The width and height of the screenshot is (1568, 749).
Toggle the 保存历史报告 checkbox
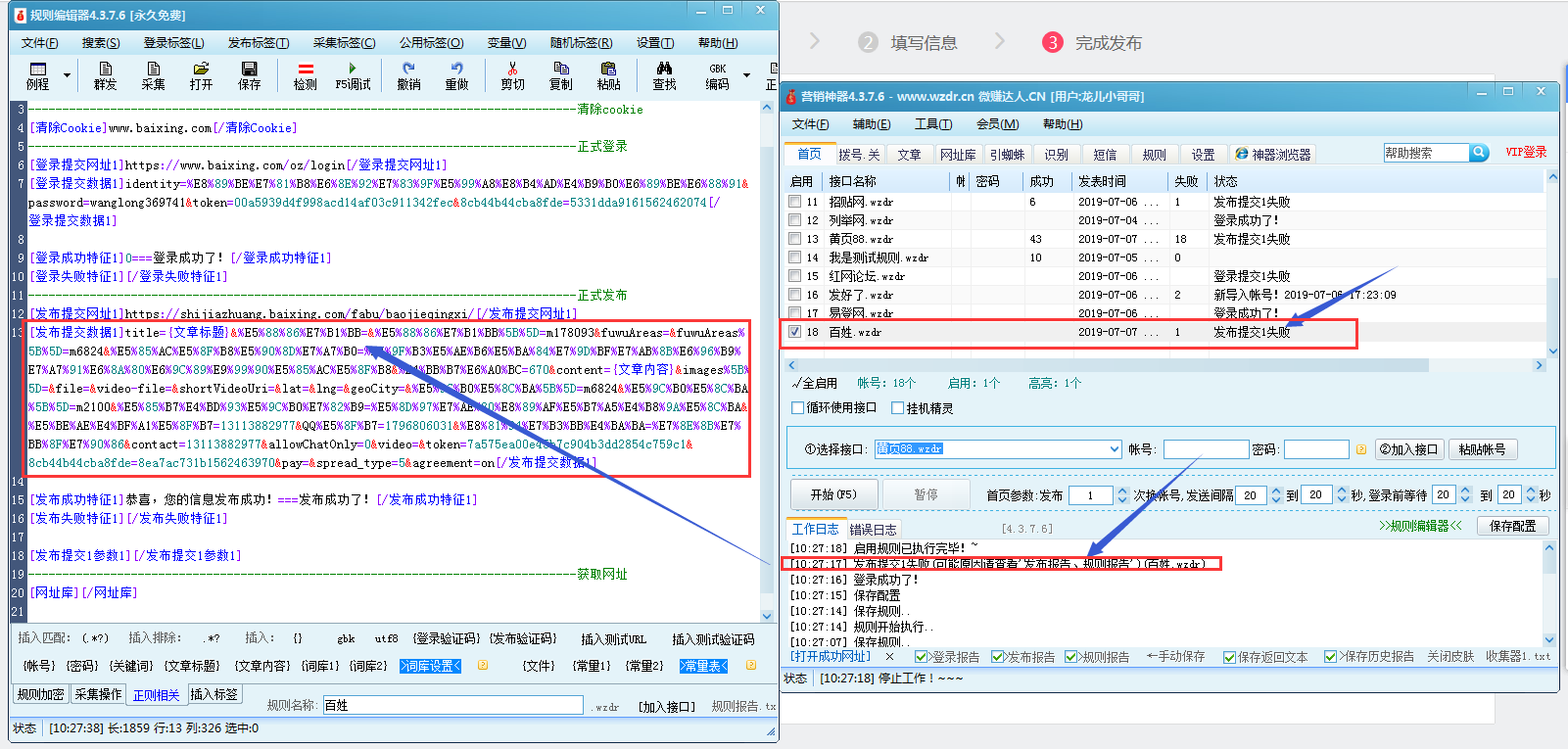tap(1330, 657)
